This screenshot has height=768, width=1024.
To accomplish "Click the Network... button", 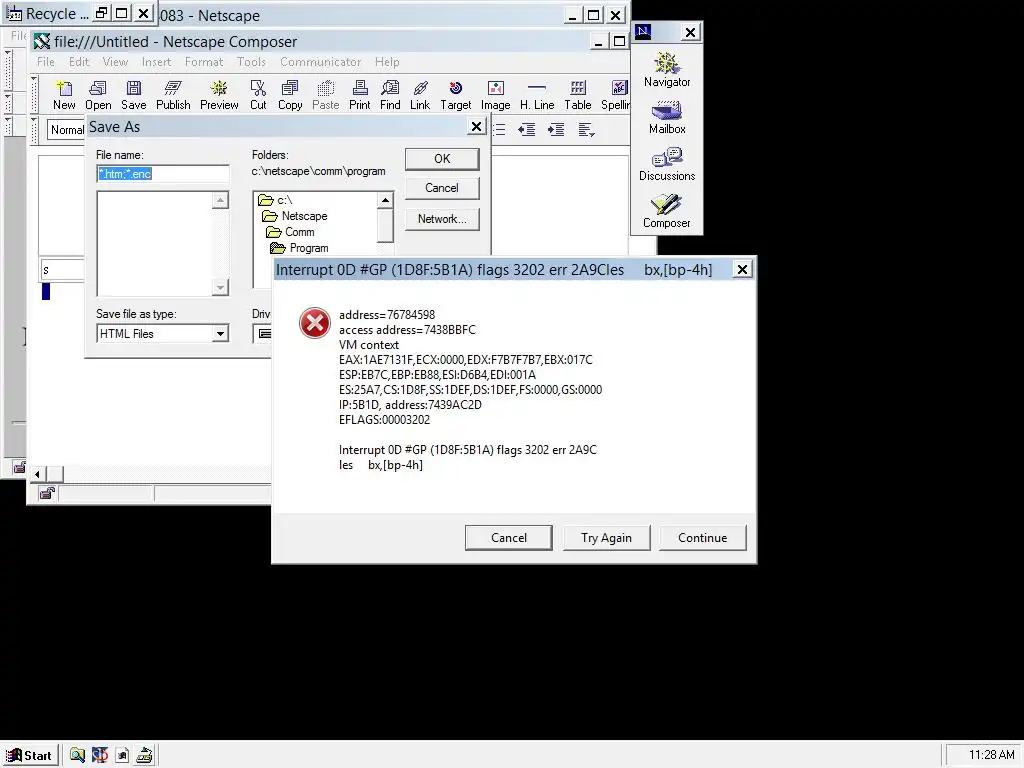I will [x=442, y=219].
